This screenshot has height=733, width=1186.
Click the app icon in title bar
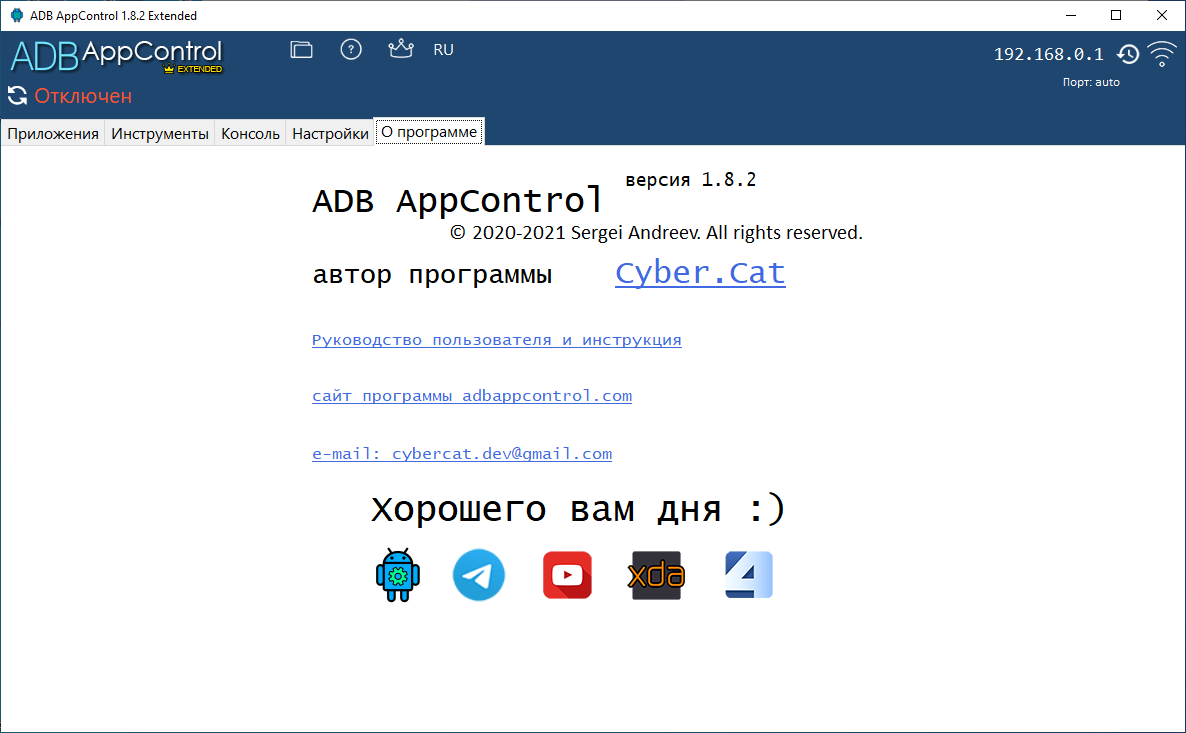(17, 15)
